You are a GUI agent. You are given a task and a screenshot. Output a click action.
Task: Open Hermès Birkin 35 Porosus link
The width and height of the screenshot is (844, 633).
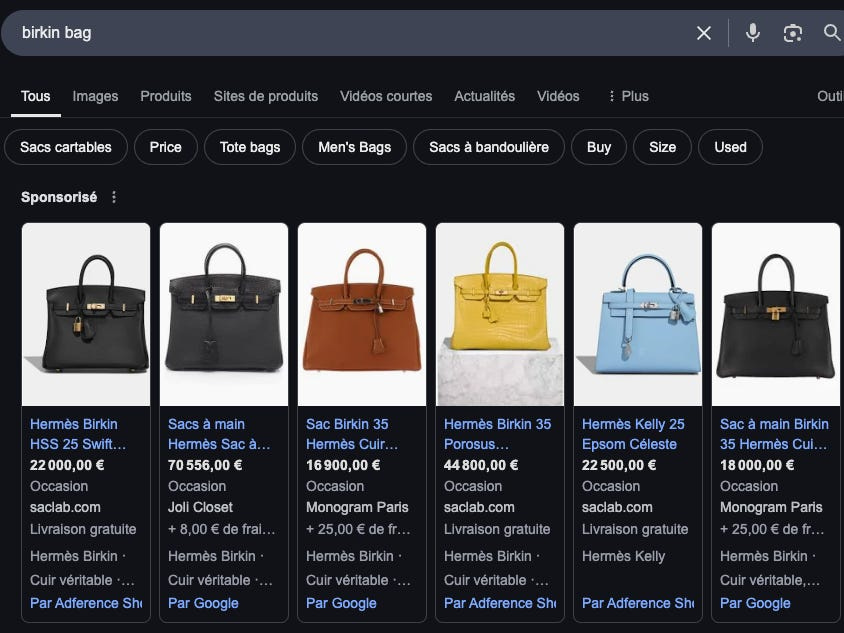coord(497,434)
